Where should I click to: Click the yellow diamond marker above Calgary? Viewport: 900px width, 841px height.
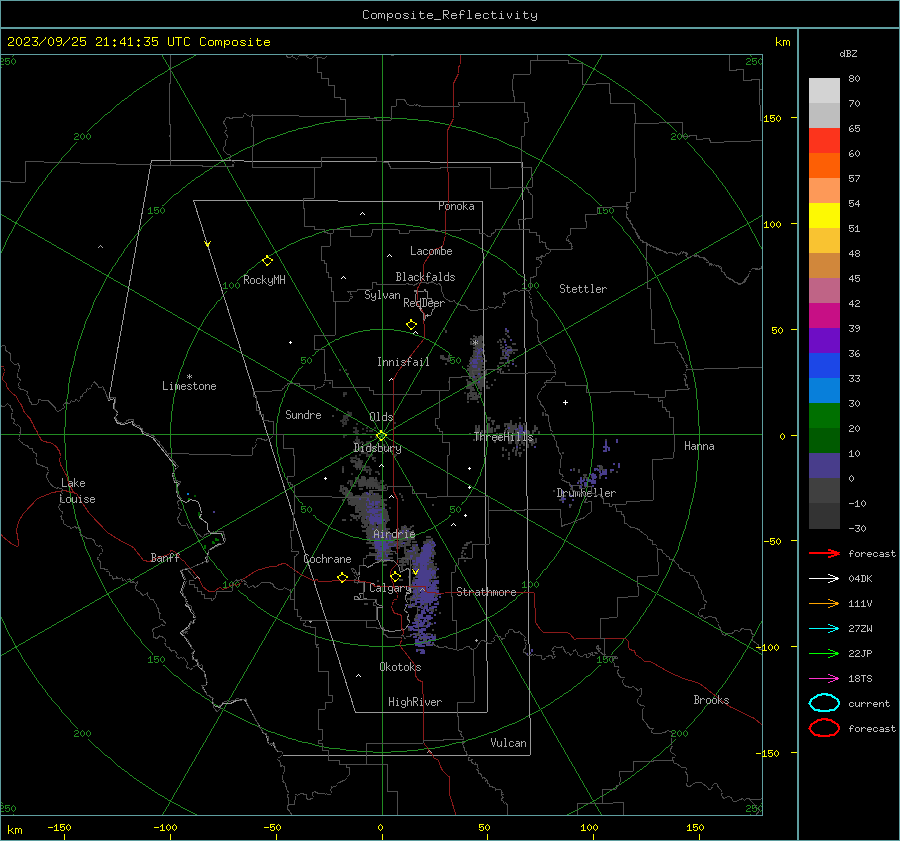point(395,576)
